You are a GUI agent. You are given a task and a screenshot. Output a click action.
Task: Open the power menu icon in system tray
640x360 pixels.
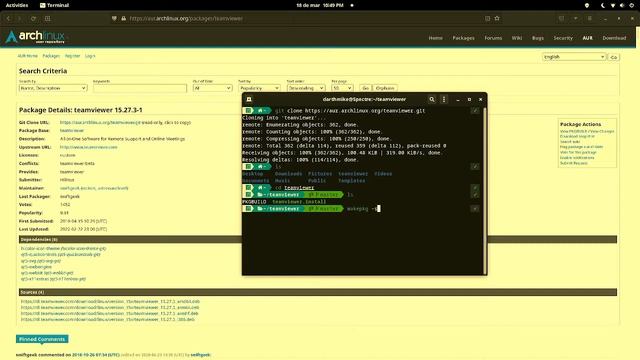[632, 5]
